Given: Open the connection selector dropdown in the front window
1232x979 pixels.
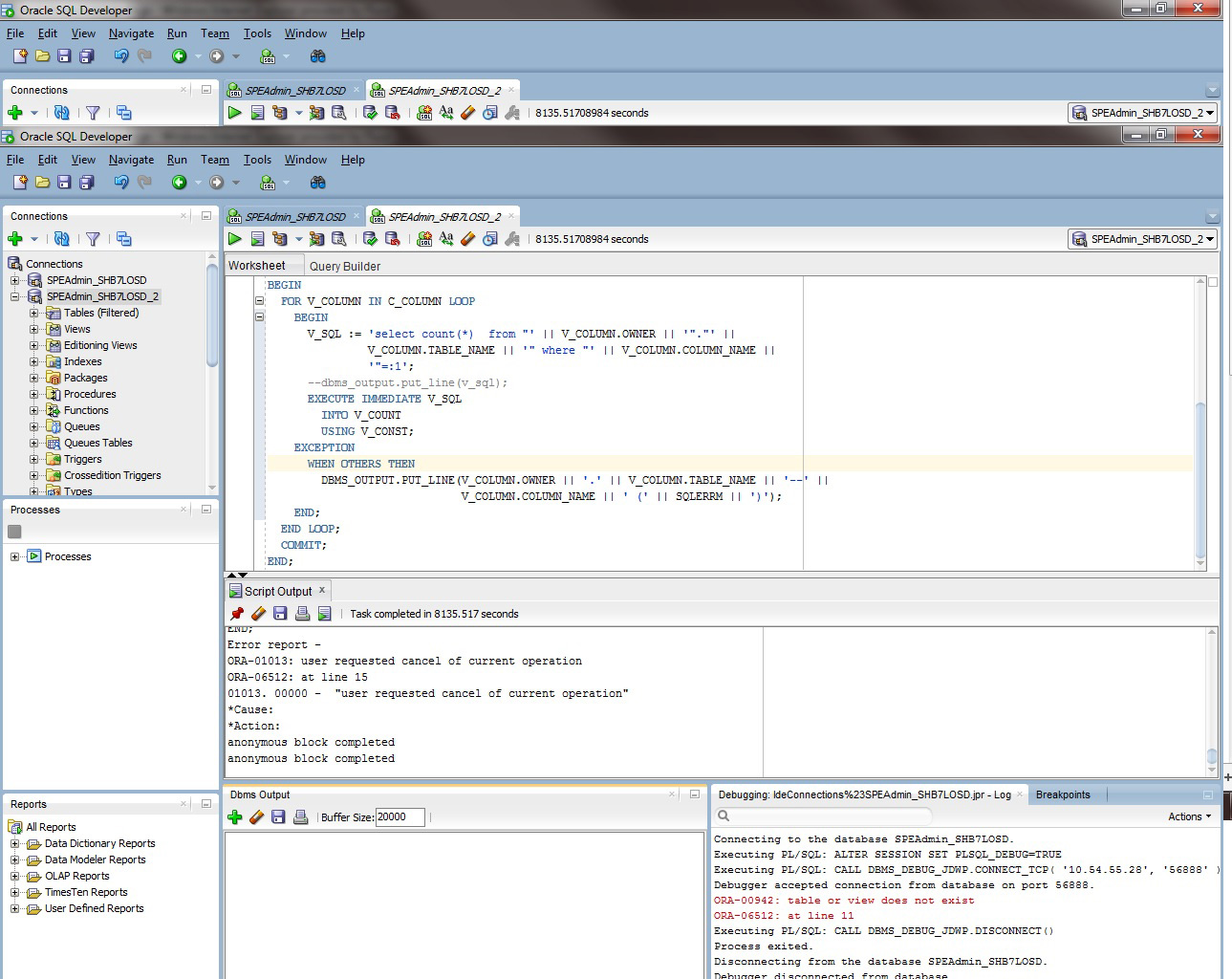Looking at the screenshot, I should 1142,239.
